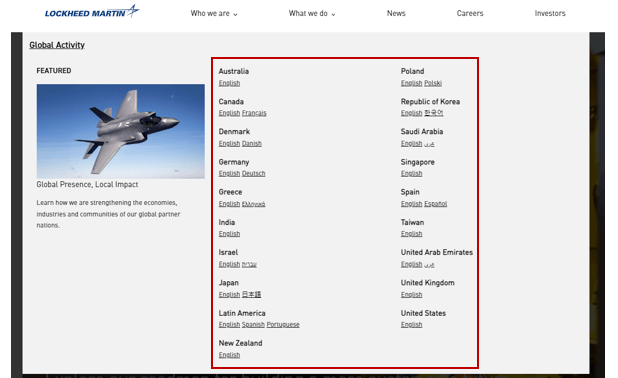Open Japan English site

229,294
